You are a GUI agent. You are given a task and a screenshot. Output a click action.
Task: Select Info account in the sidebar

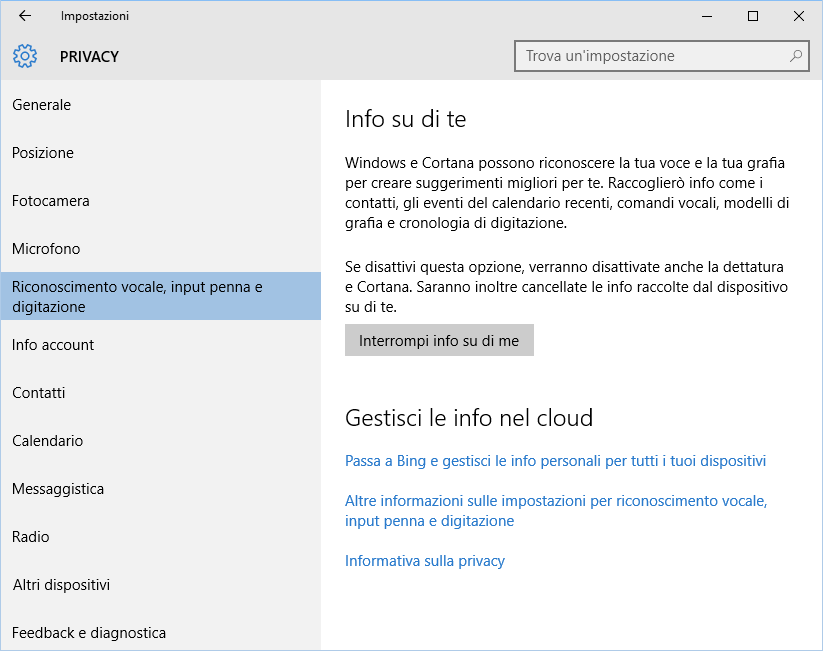pyautogui.click(x=161, y=345)
